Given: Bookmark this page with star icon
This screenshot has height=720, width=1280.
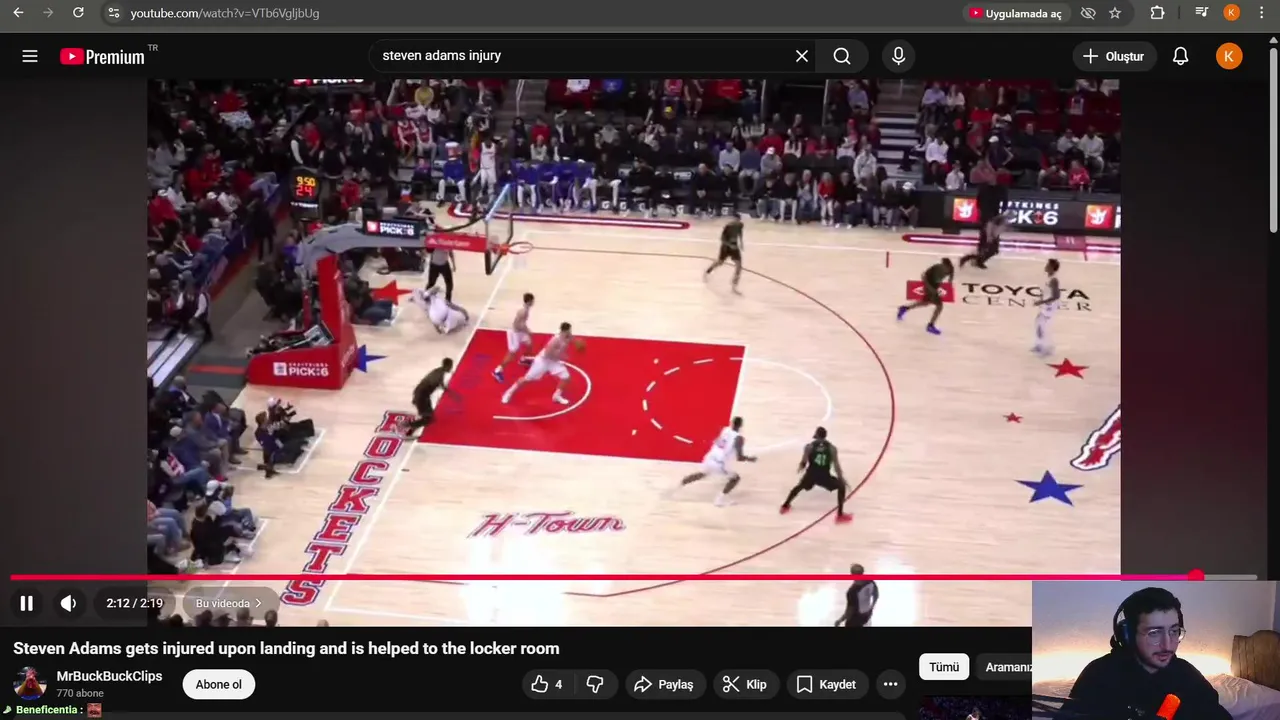Looking at the screenshot, I should coord(1115,13).
